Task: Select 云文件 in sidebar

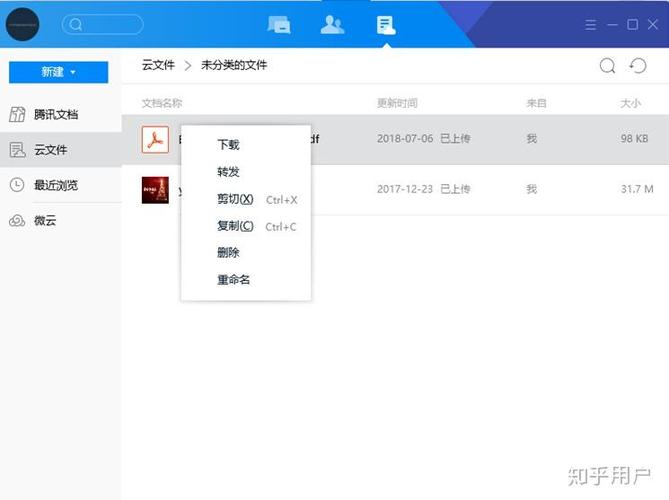Action: coord(61,150)
